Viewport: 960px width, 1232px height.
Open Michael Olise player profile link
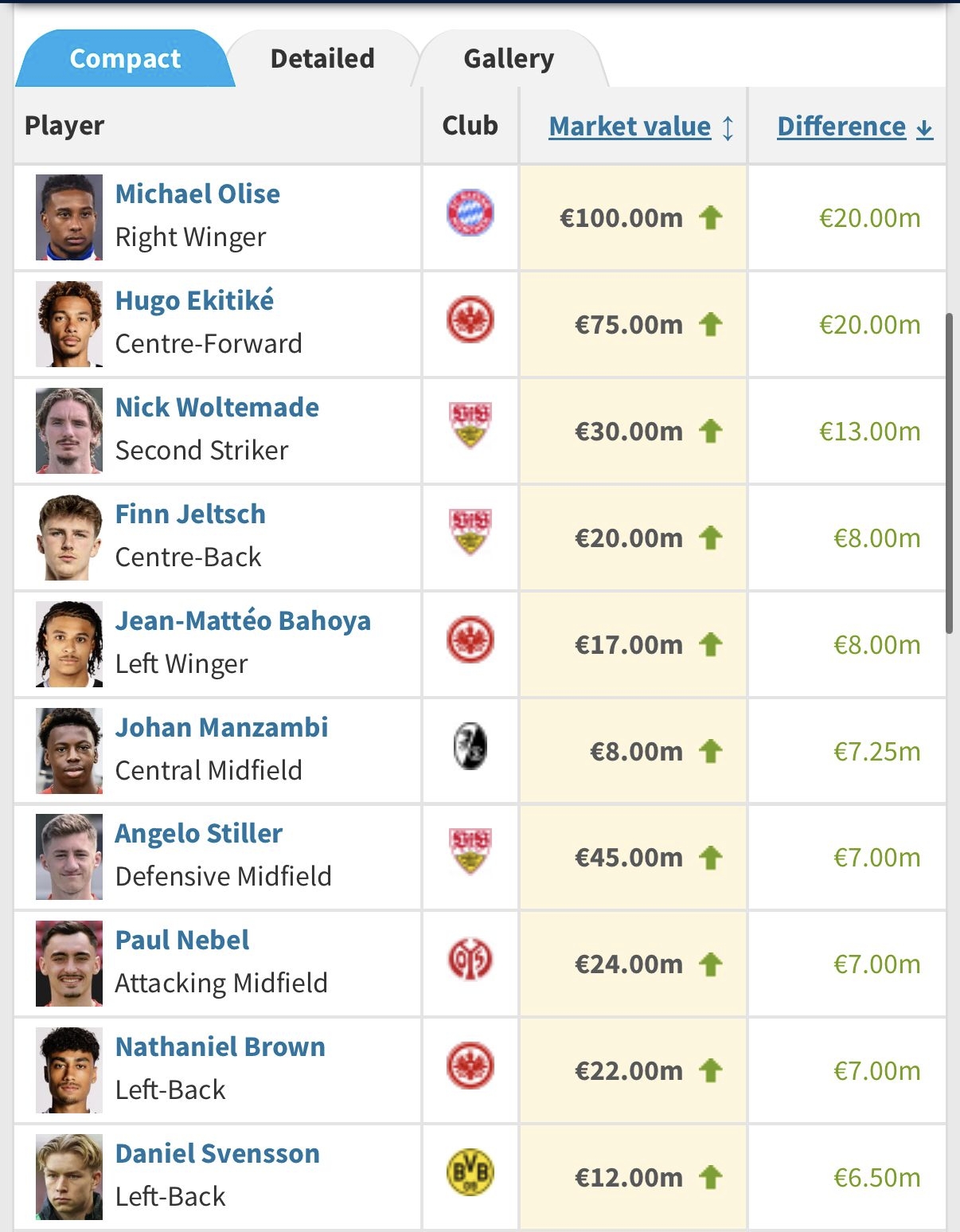click(x=197, y=194)
